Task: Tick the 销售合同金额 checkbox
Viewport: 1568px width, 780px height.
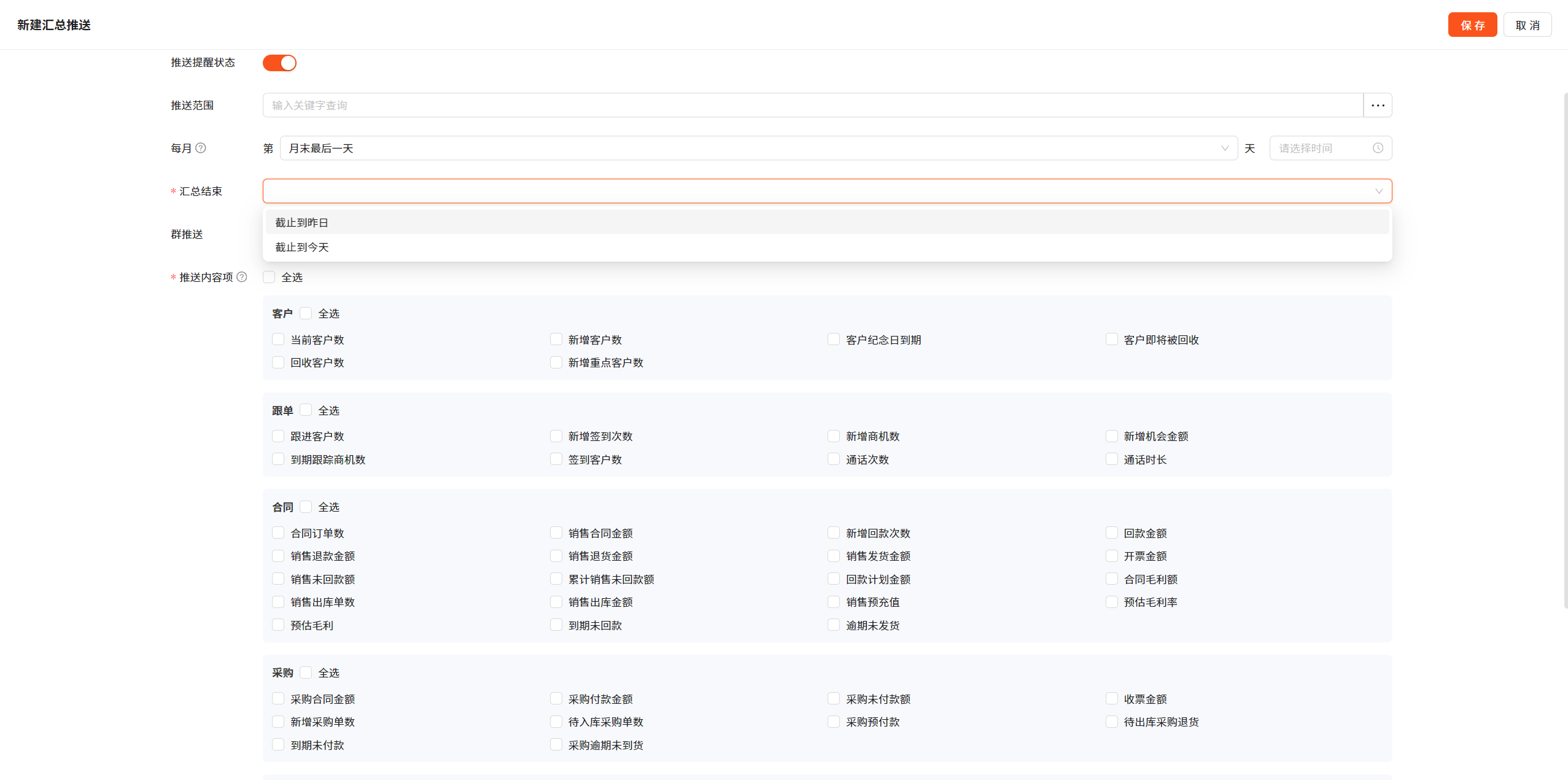Action: (x=556, y=533)
